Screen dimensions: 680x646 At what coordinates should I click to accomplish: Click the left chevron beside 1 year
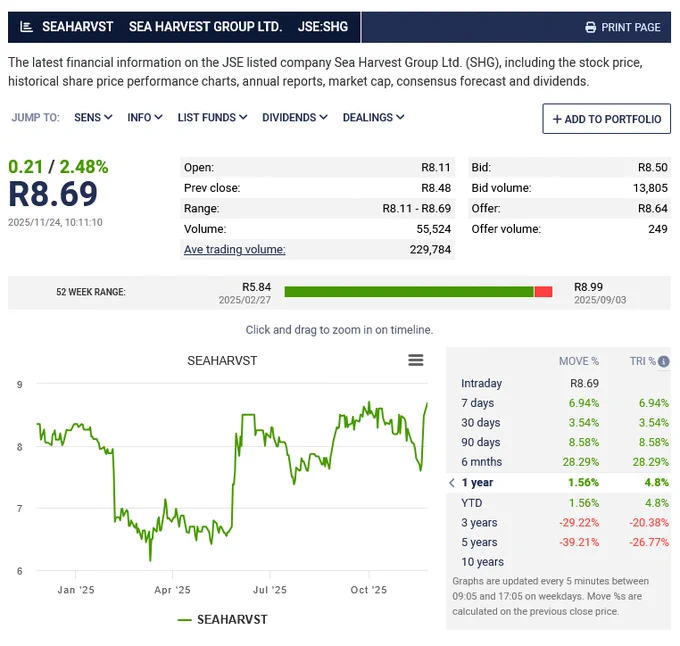452,483
